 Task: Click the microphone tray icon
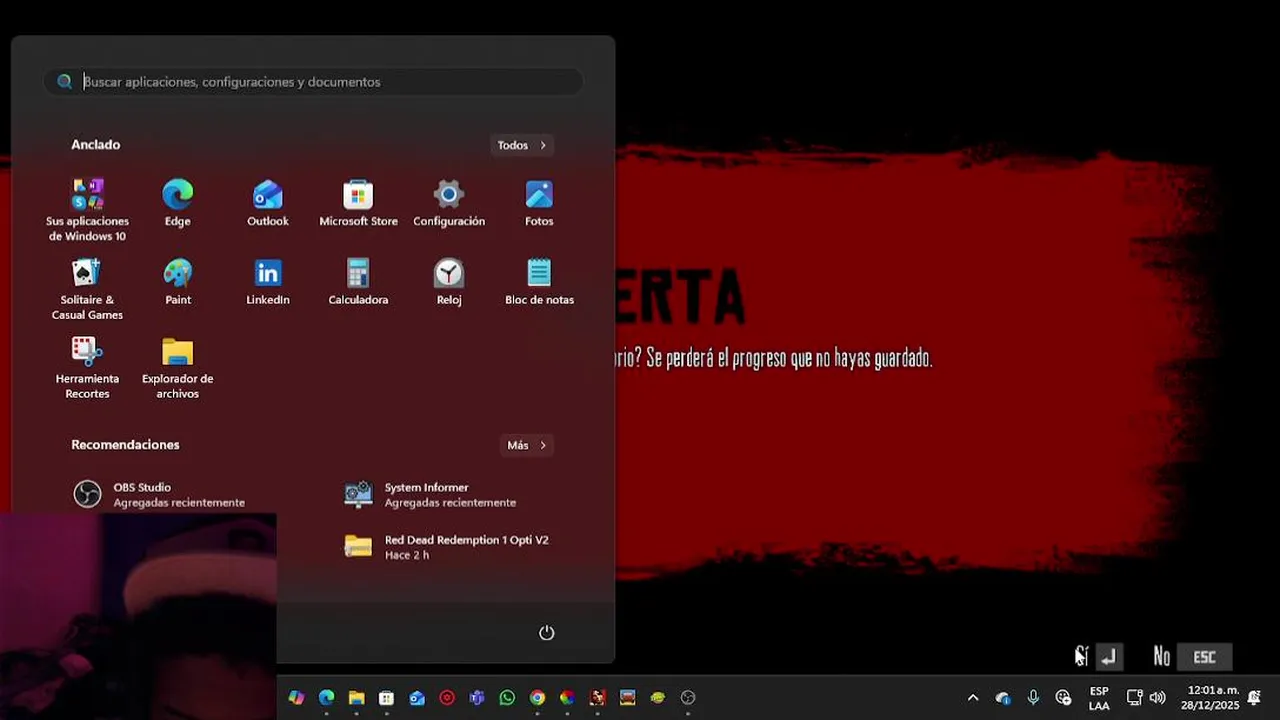pyautogui.click(x=1033, y=698)
